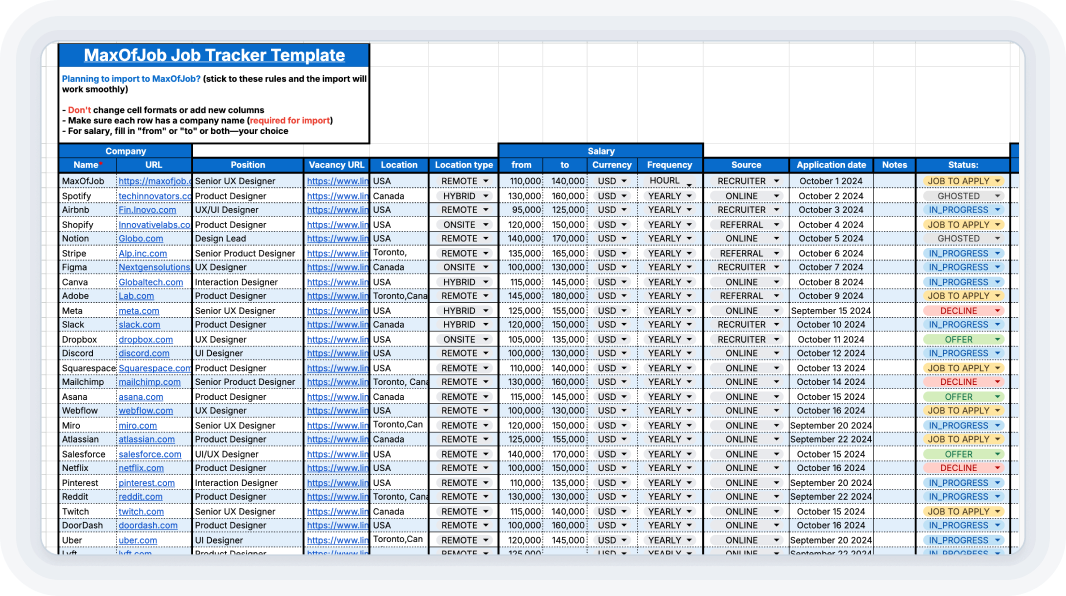
Task: Open the Location type dropdown for MaxOfJob
Action: [x=464, y=181]
